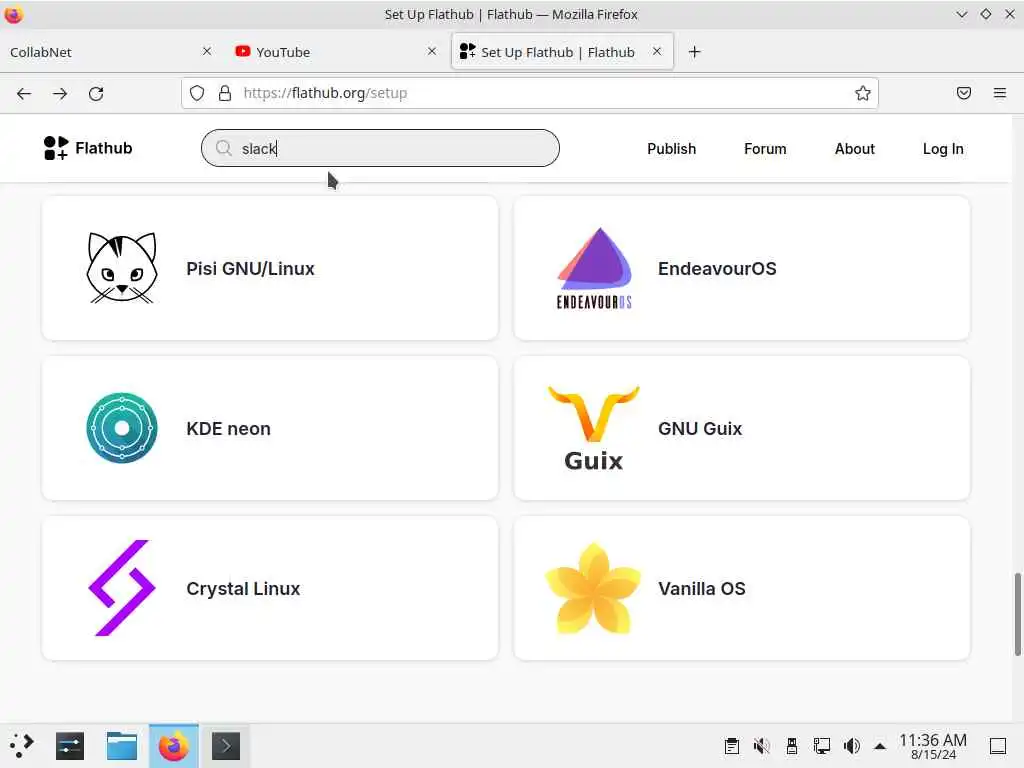
Task: Open the EndeavourOS logo
Action: click(x=594, y=268)
